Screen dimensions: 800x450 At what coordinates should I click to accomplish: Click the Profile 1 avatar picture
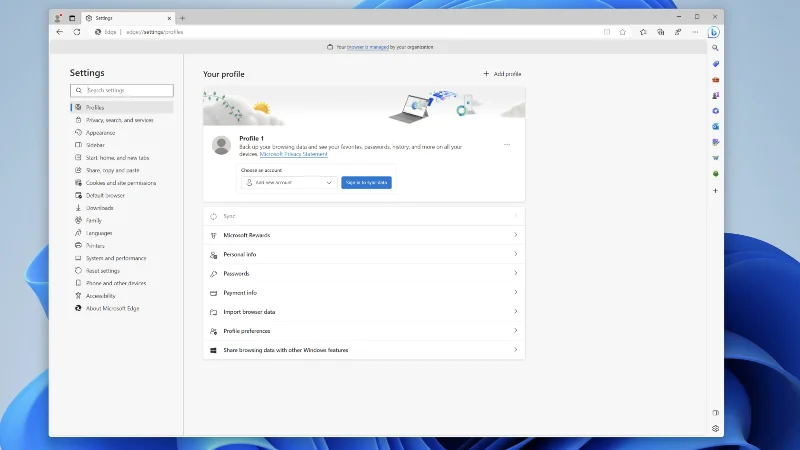coord(221,145)
